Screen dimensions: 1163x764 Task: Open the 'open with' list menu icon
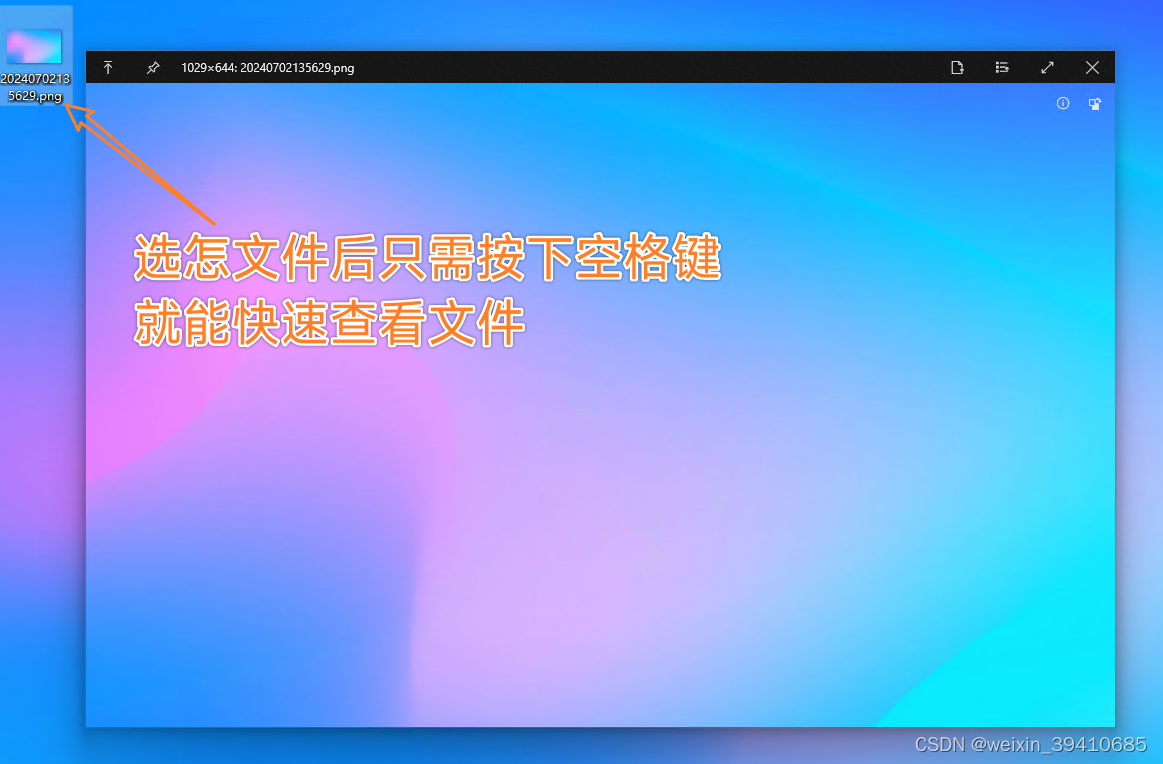tap(1002, 67)
